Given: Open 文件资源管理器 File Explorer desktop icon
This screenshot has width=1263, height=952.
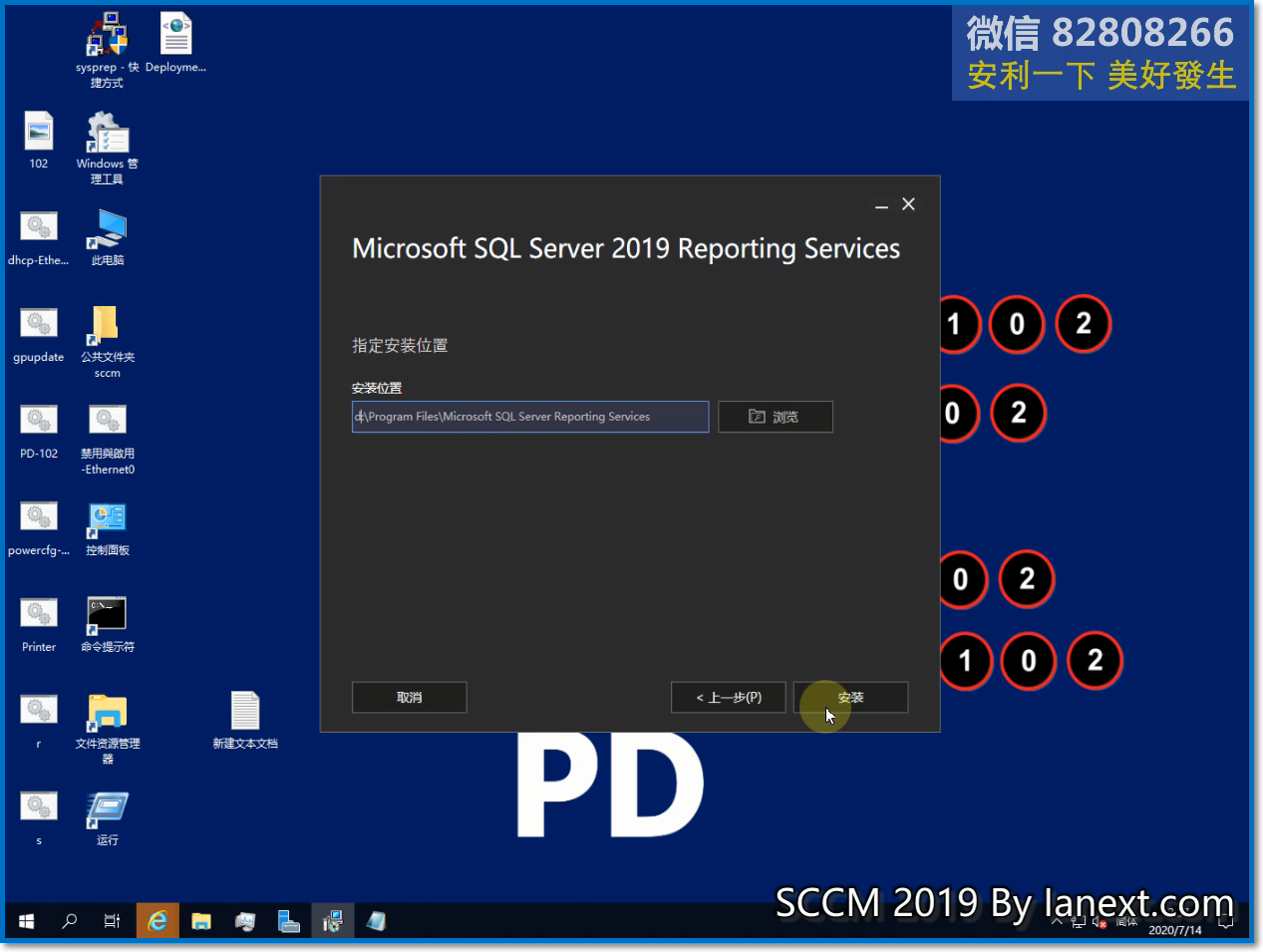Looking at the screenshot, I should [107, 729].
